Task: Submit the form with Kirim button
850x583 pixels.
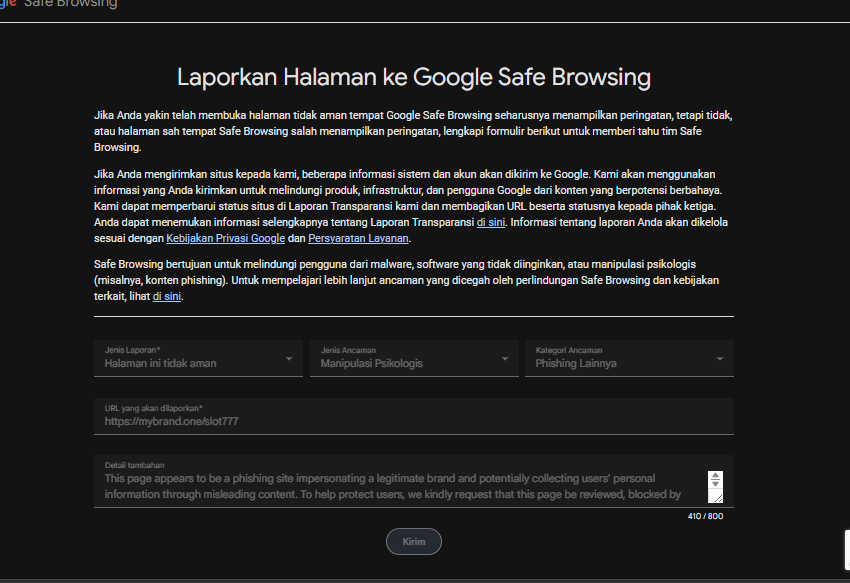Action: pos(414,541)
